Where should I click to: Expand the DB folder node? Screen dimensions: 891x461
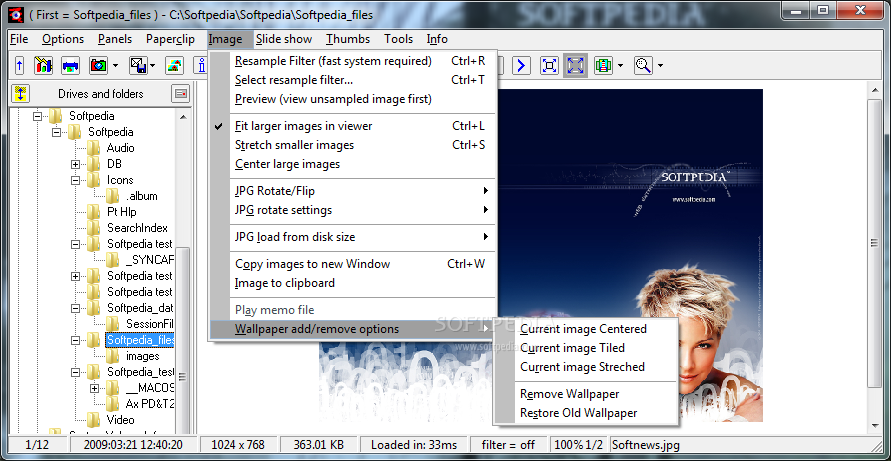(75, 164)
